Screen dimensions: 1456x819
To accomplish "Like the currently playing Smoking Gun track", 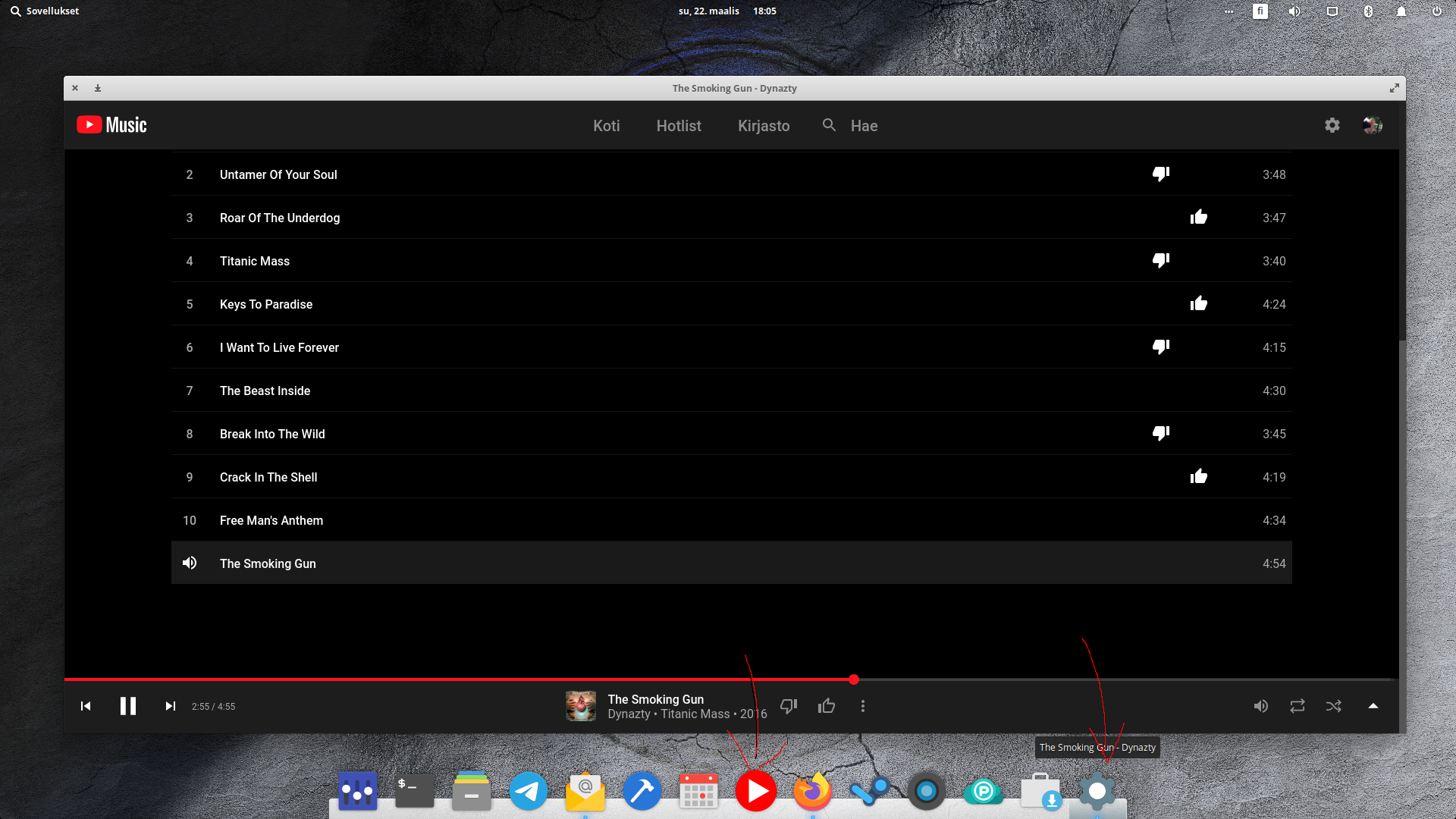I will [x=826, y=706].
